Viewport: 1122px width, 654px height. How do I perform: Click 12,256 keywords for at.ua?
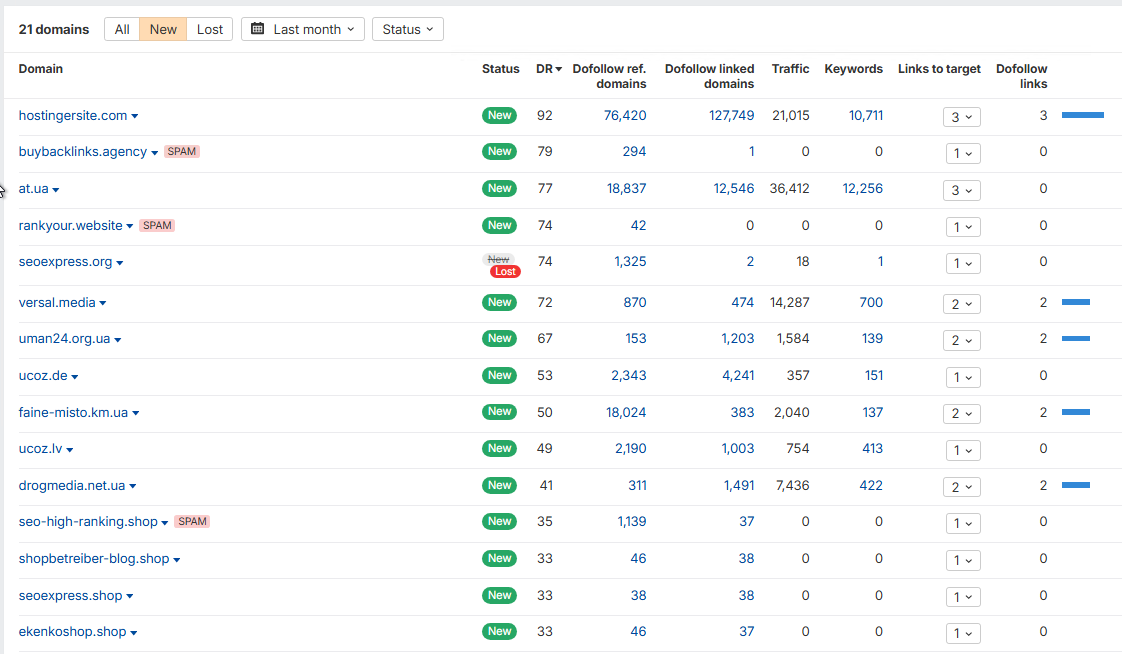(862, 189)
